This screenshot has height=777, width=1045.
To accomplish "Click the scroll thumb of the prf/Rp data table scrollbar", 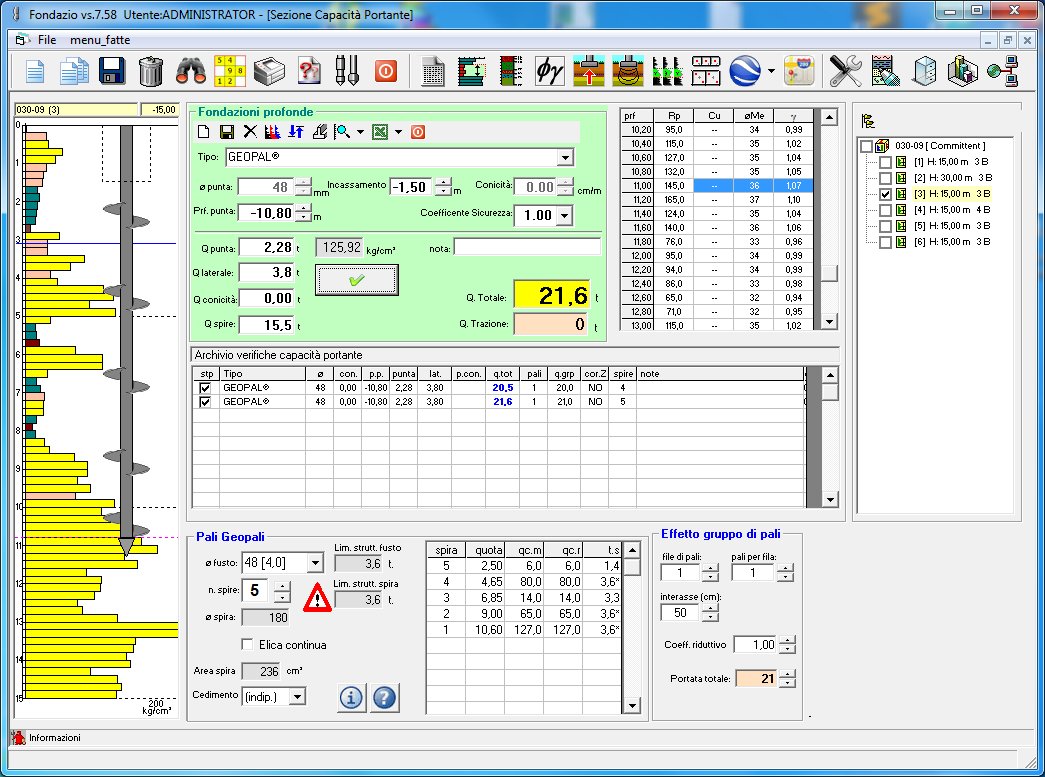I will [828, 273].
